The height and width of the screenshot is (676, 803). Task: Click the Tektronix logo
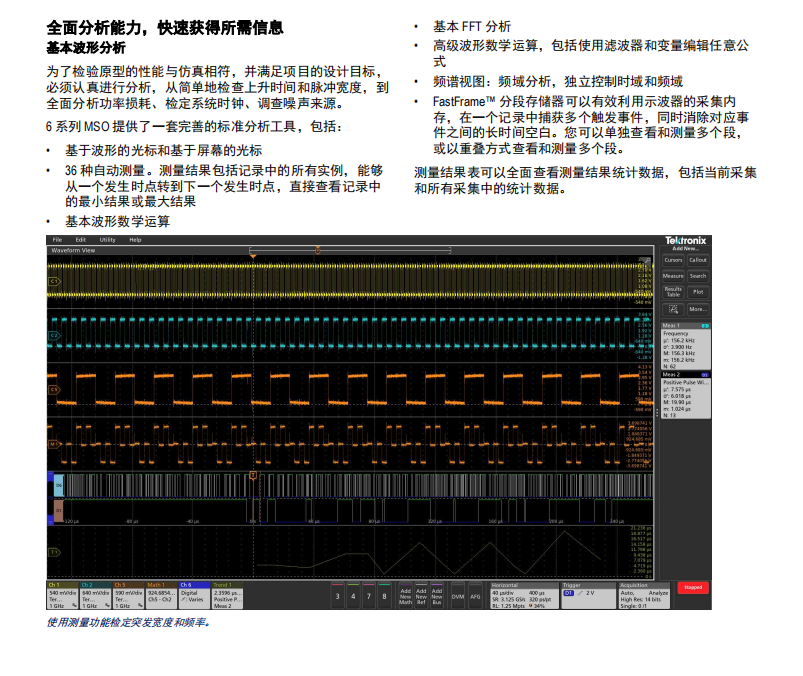click(685, 240)
